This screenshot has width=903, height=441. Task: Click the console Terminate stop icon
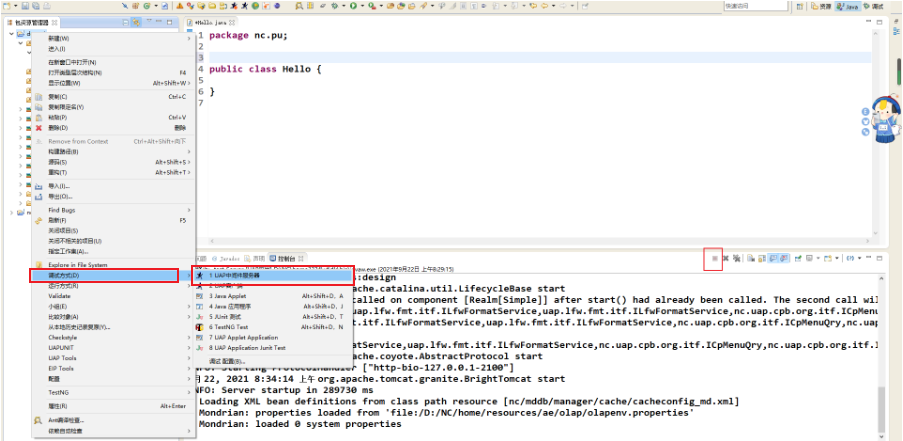click(715, 258)
